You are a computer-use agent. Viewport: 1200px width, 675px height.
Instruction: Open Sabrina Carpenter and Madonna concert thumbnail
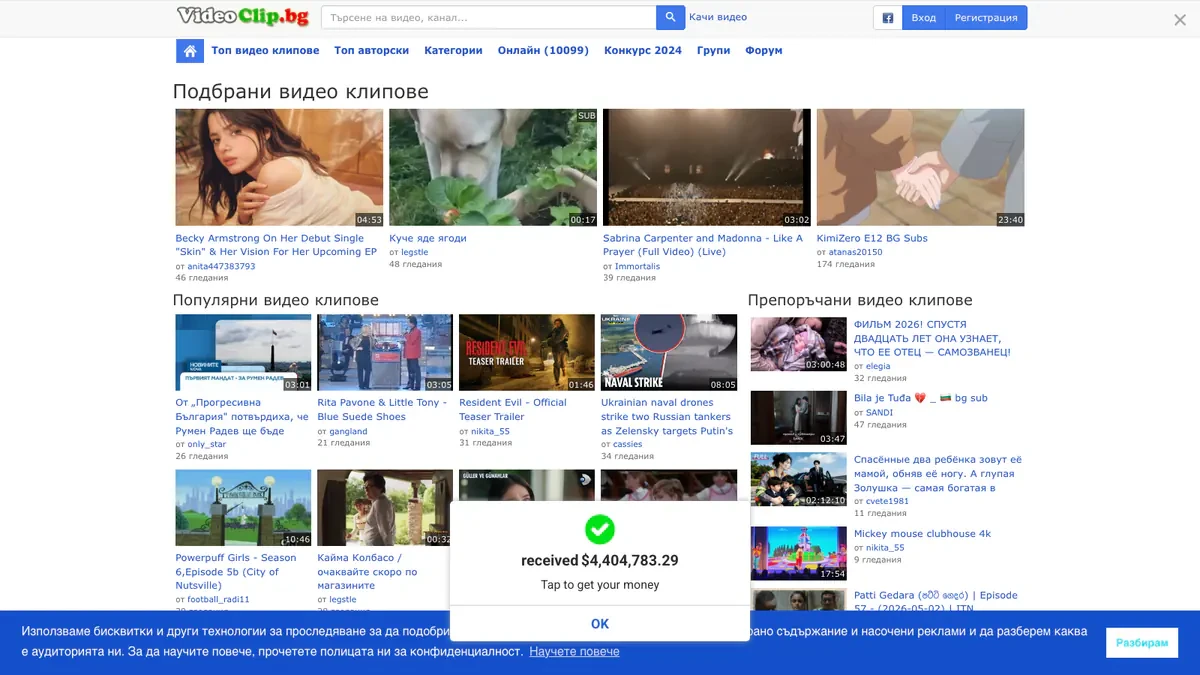(x=707, y=167)
